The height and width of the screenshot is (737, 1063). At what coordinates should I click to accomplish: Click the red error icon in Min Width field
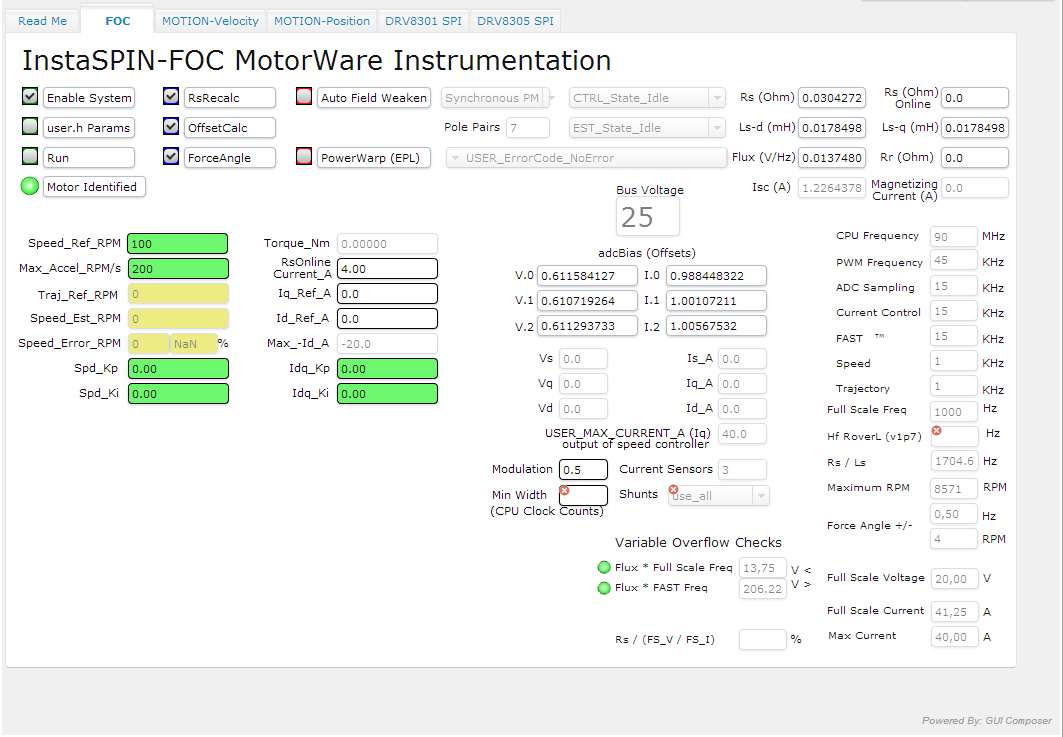565,490
